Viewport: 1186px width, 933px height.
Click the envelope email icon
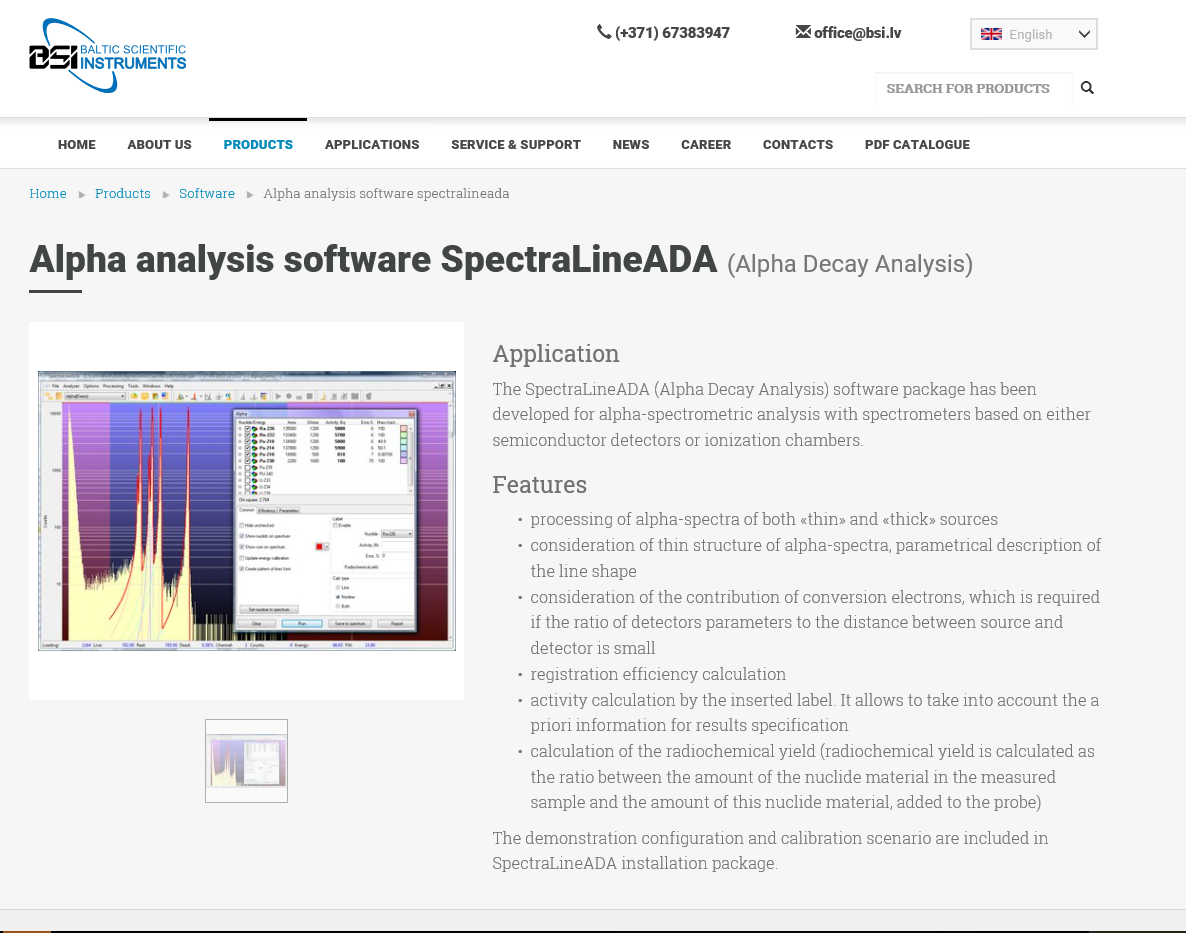[x=803, y=32]
